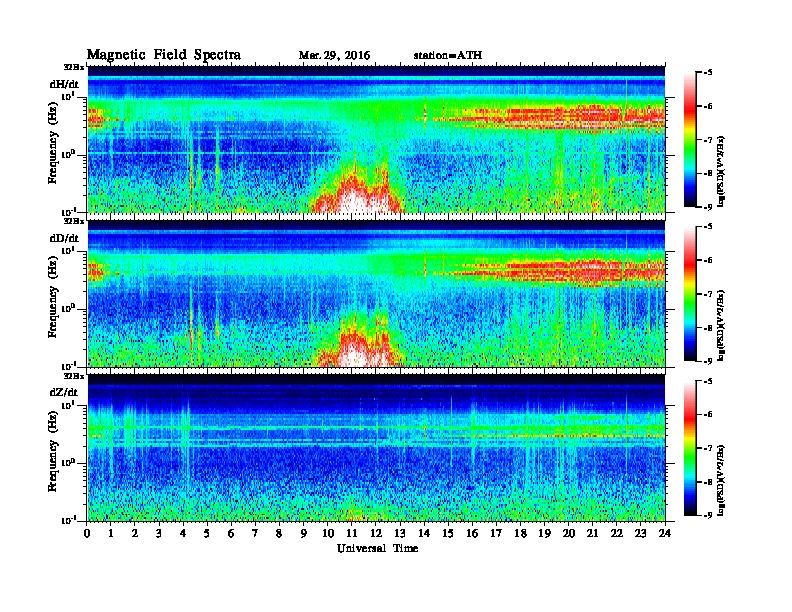This screenshot has width=792, height=612.
Task: Click hour 24 on the time axis
Action: click(x=665, y=534)
